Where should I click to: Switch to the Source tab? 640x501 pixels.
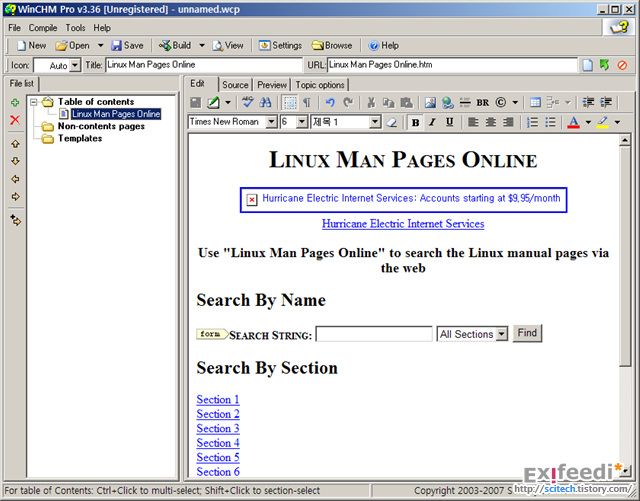[235, 85]
